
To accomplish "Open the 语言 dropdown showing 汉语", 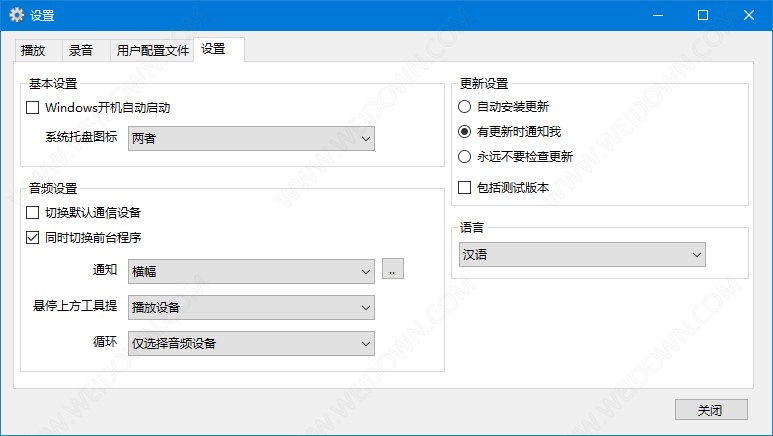I will click(x=581, y=255).
